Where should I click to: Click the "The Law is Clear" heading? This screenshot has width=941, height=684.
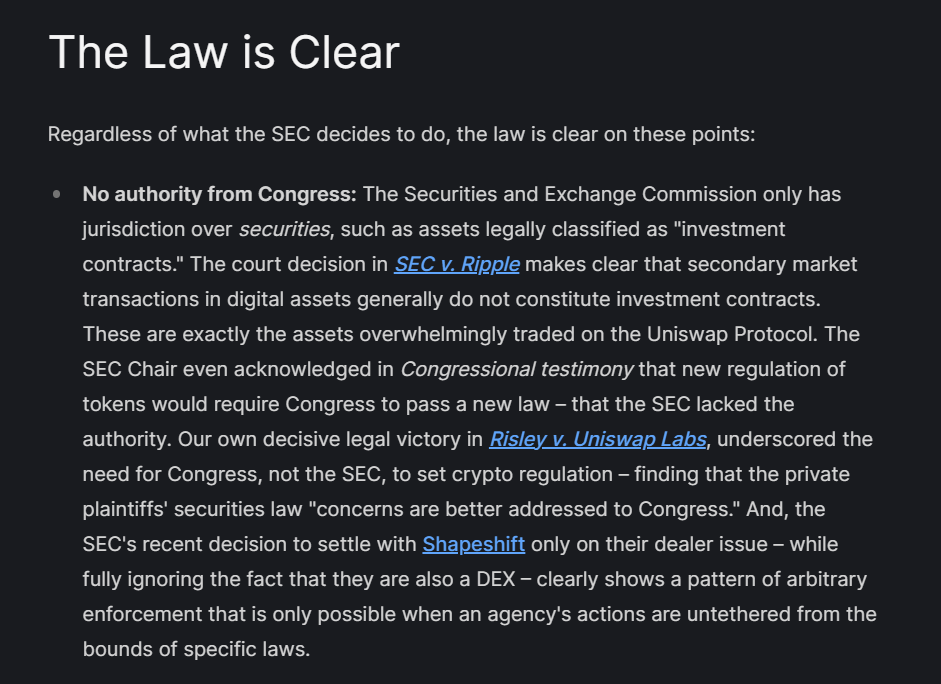(x=224, y=52)
